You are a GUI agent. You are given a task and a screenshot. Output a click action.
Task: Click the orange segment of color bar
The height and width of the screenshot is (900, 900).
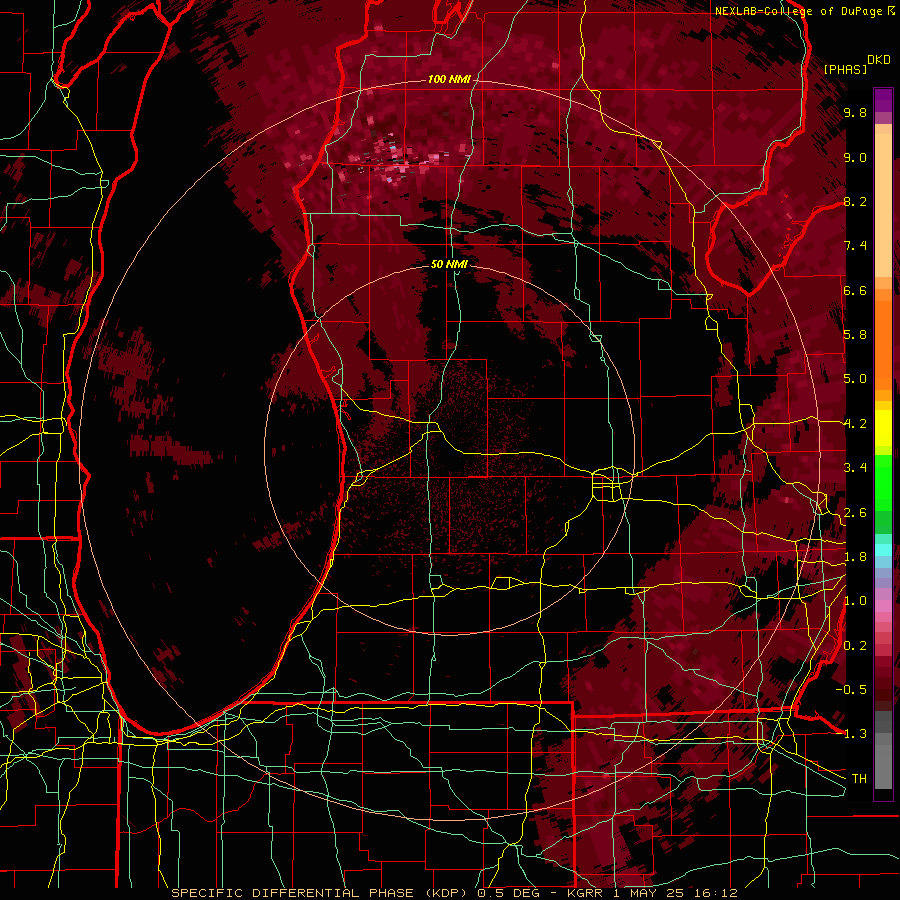883,344
